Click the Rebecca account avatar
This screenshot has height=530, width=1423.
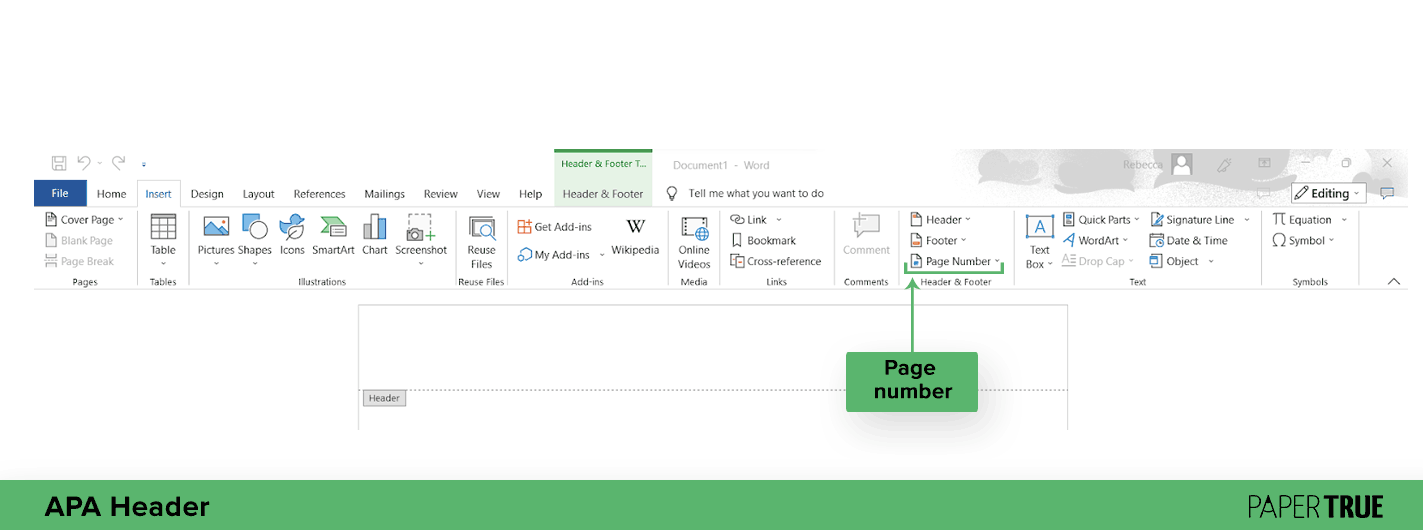coord(1183,164)
